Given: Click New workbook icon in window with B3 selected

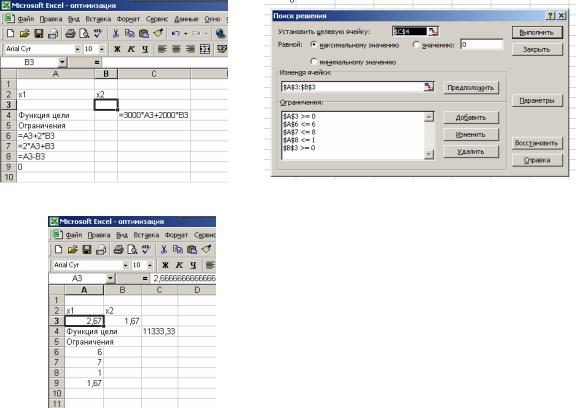Looking at the screenshot, I should (10, 34).
